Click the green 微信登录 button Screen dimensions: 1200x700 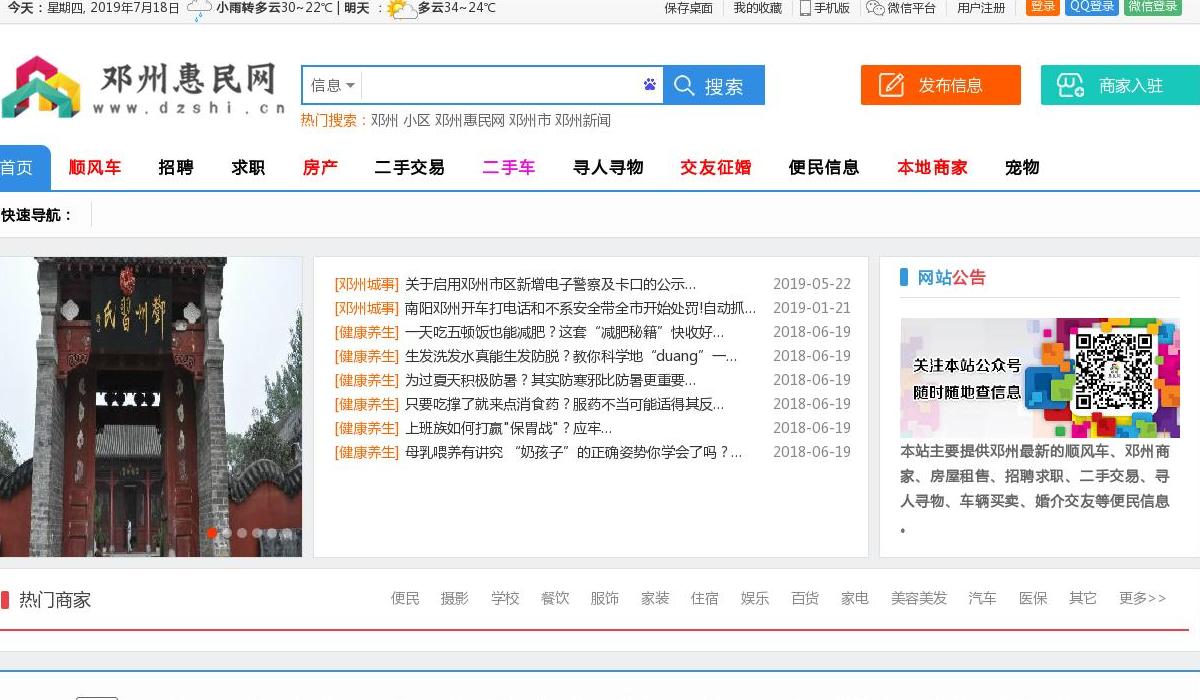1152,7
